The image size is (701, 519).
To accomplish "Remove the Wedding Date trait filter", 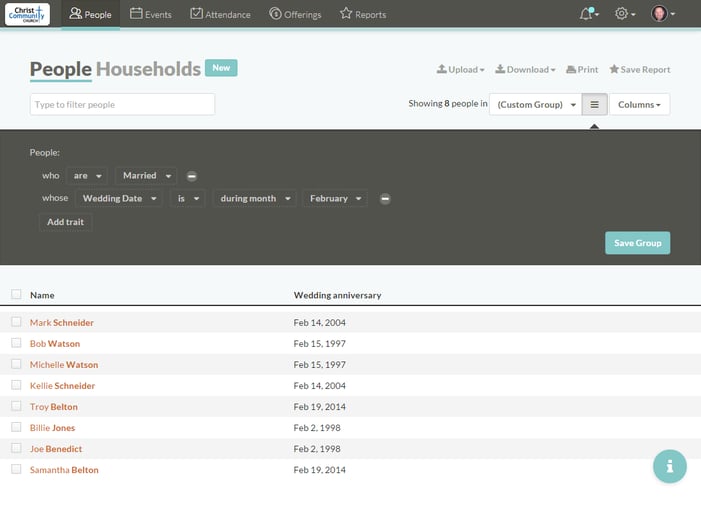I will coord(385,199).
